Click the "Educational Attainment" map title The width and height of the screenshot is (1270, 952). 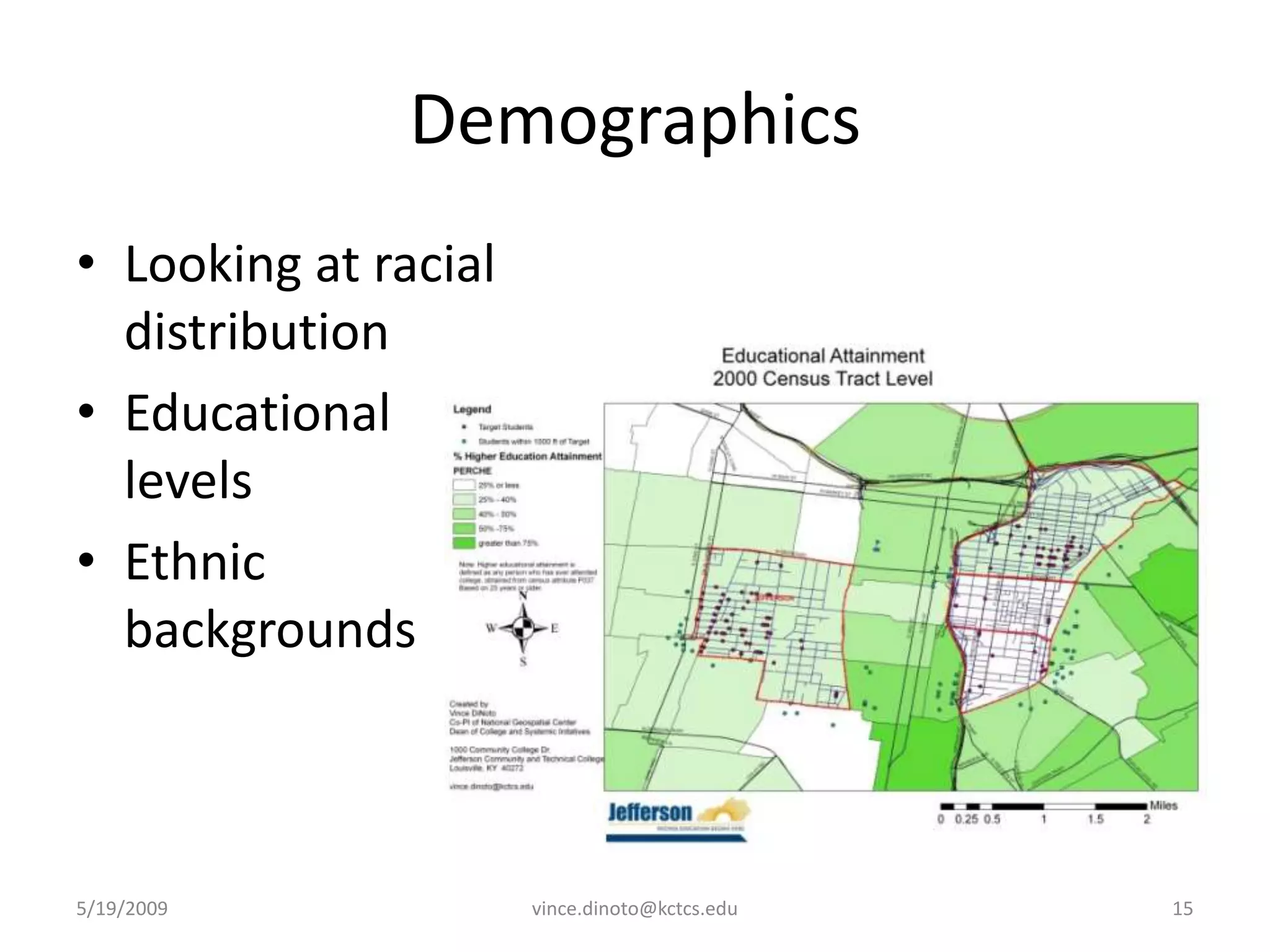coord(823,356)
